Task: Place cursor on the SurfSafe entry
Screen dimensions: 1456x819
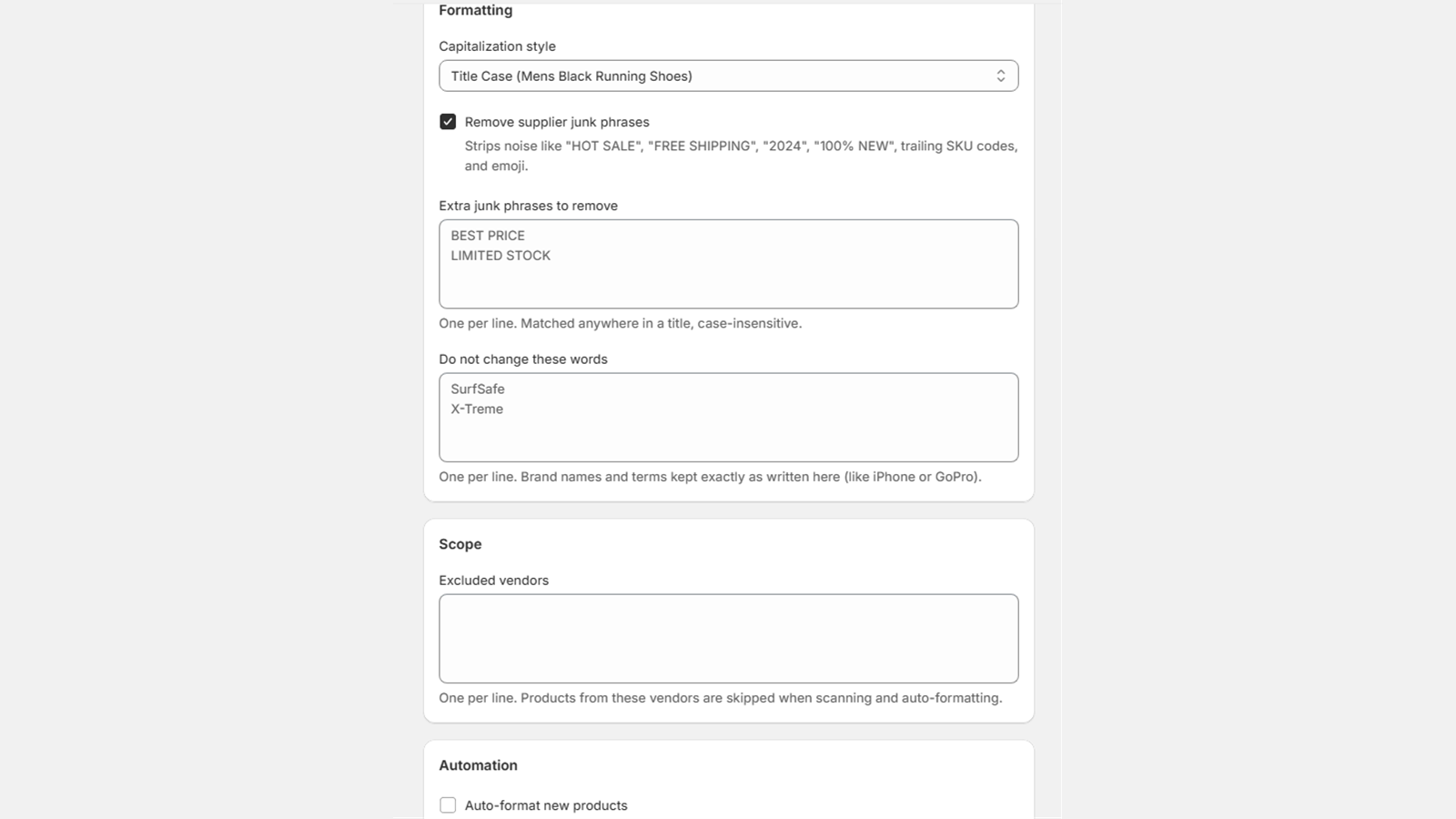Action: point(478,389)
